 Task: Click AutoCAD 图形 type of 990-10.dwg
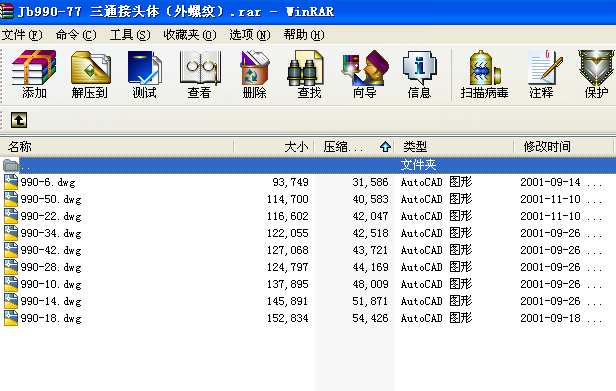(436, 284)
